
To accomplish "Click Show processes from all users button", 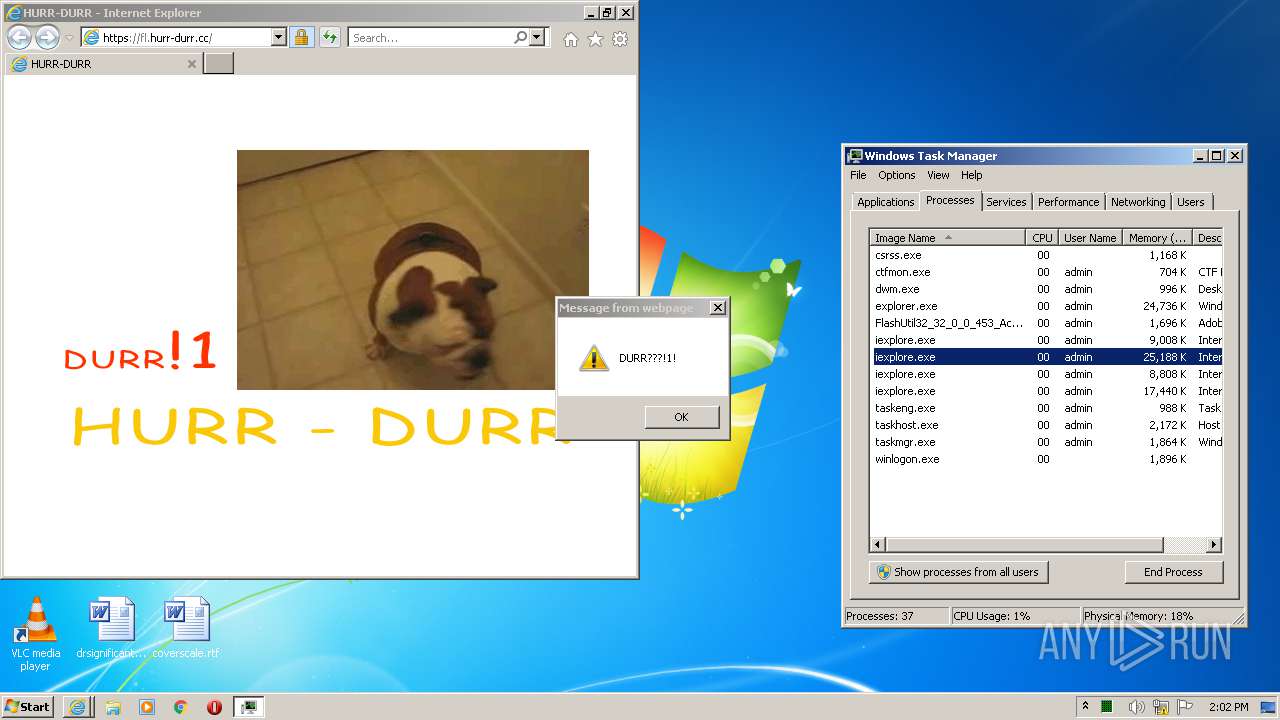I will pos(958,572).
